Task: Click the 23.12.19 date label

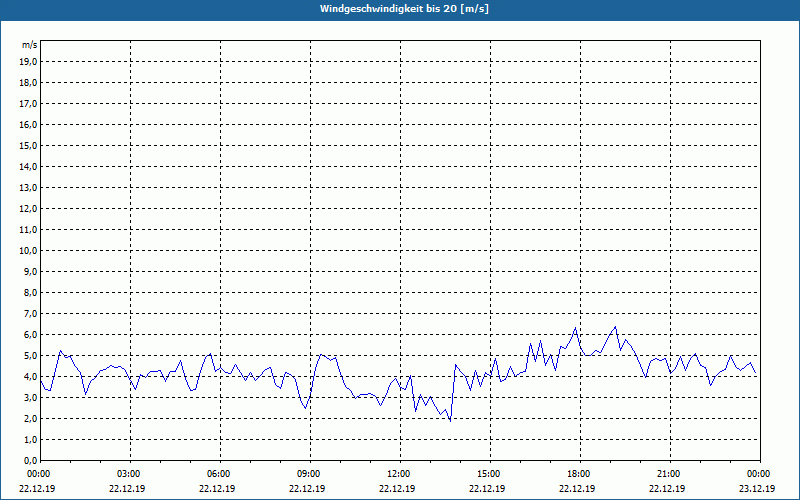Action: point(757,488)
